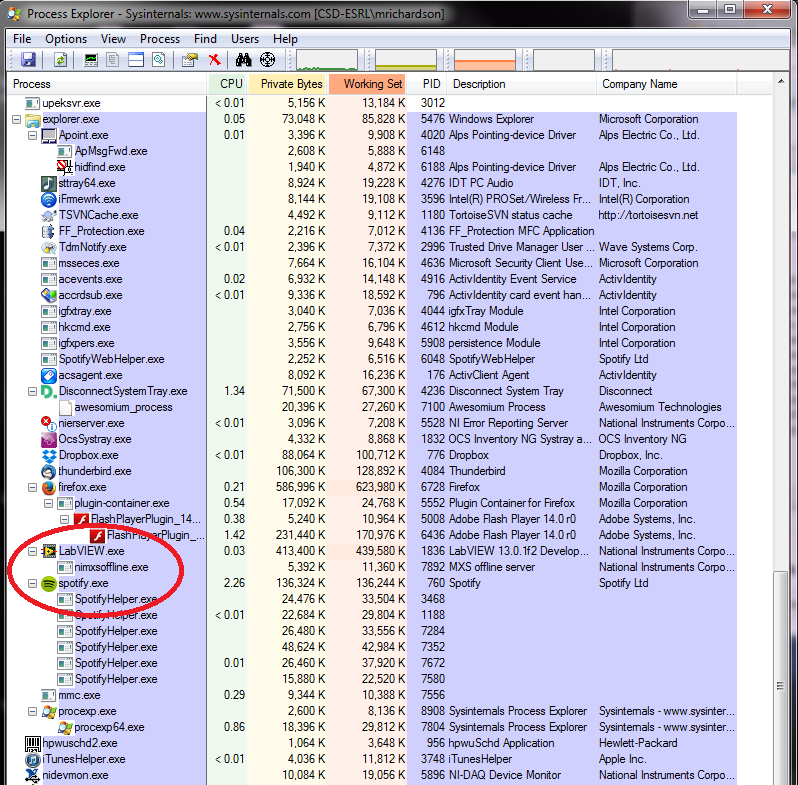The width and height of the screenshot is (798, 785).
Task: Open the Find menu
Action: point(205,39)
